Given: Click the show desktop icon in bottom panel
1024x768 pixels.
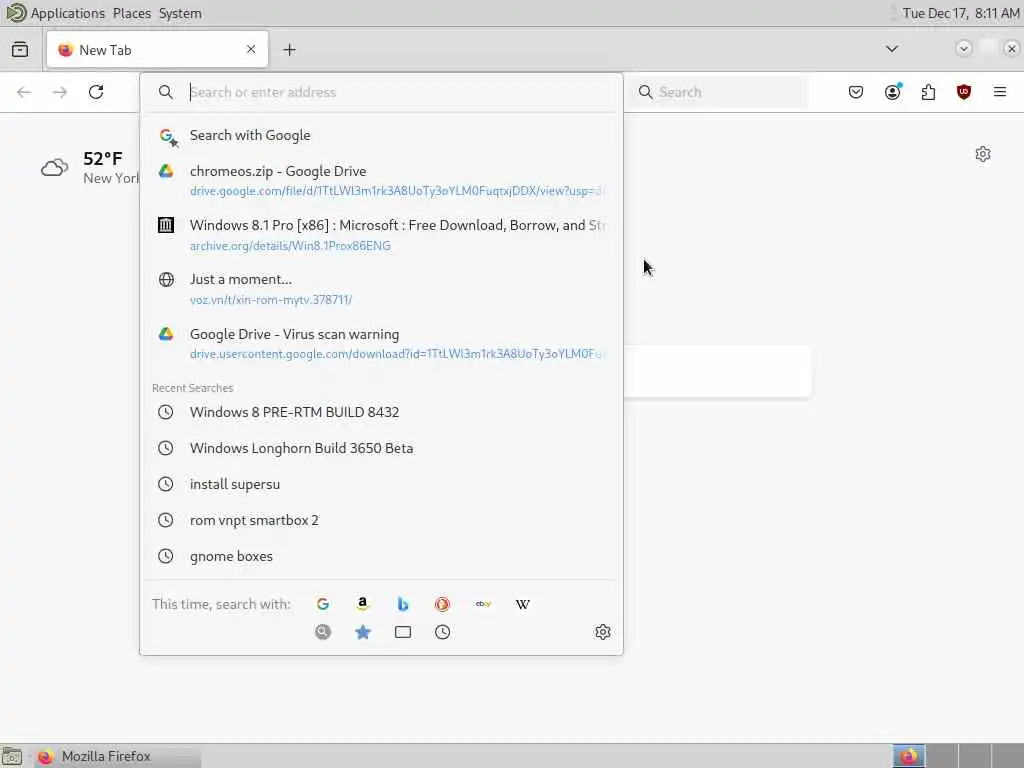Looking at the screenshot, I should (x=12, y=756).
